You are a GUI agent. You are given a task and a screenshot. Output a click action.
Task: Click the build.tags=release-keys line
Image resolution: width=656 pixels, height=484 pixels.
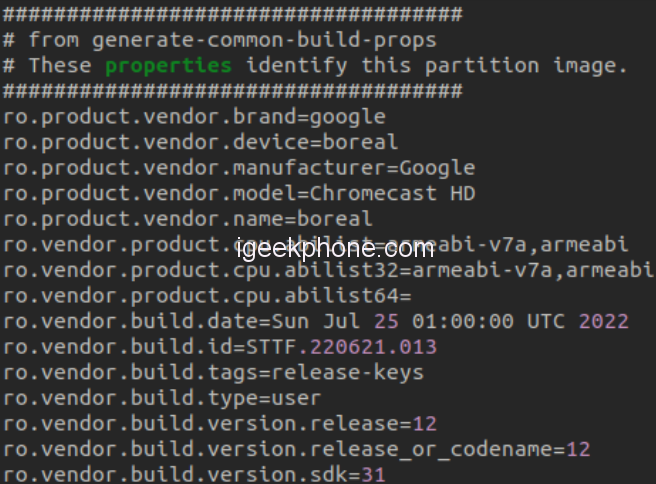[x=213, y=372]
